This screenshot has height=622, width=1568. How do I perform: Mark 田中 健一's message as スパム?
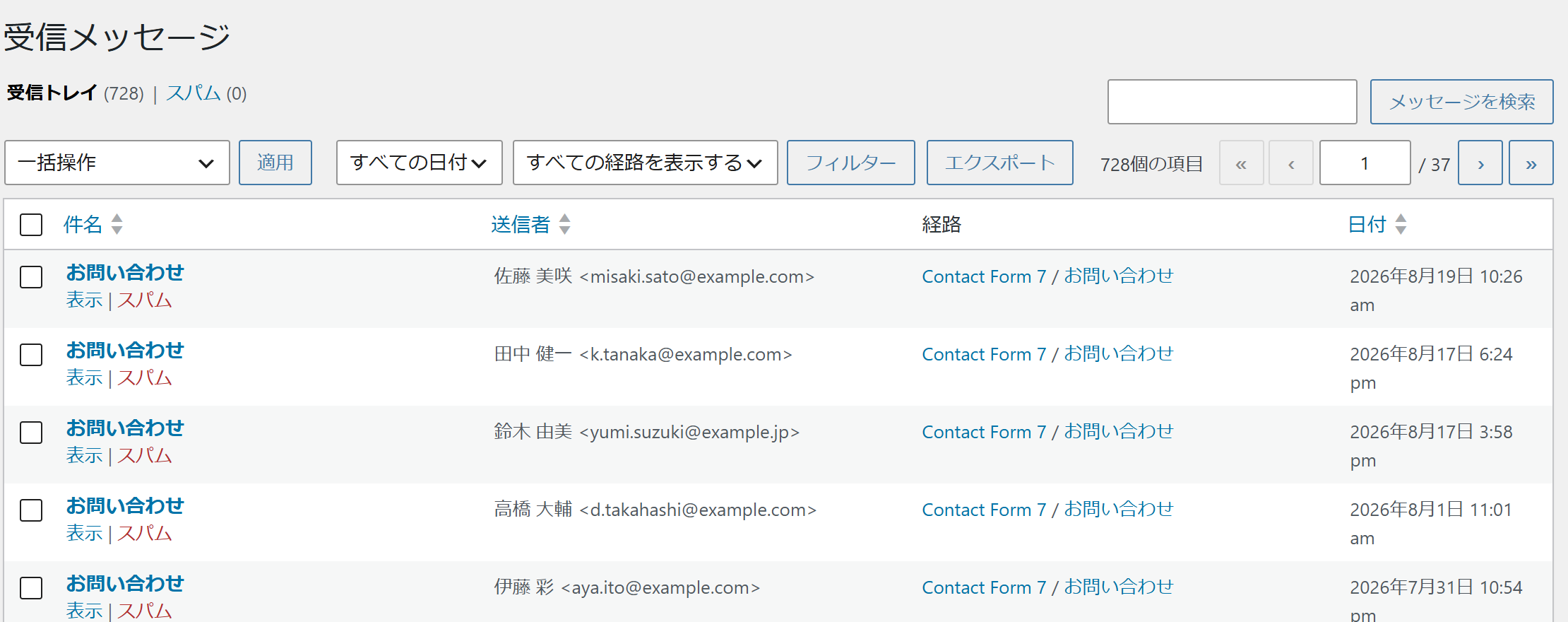145,378
